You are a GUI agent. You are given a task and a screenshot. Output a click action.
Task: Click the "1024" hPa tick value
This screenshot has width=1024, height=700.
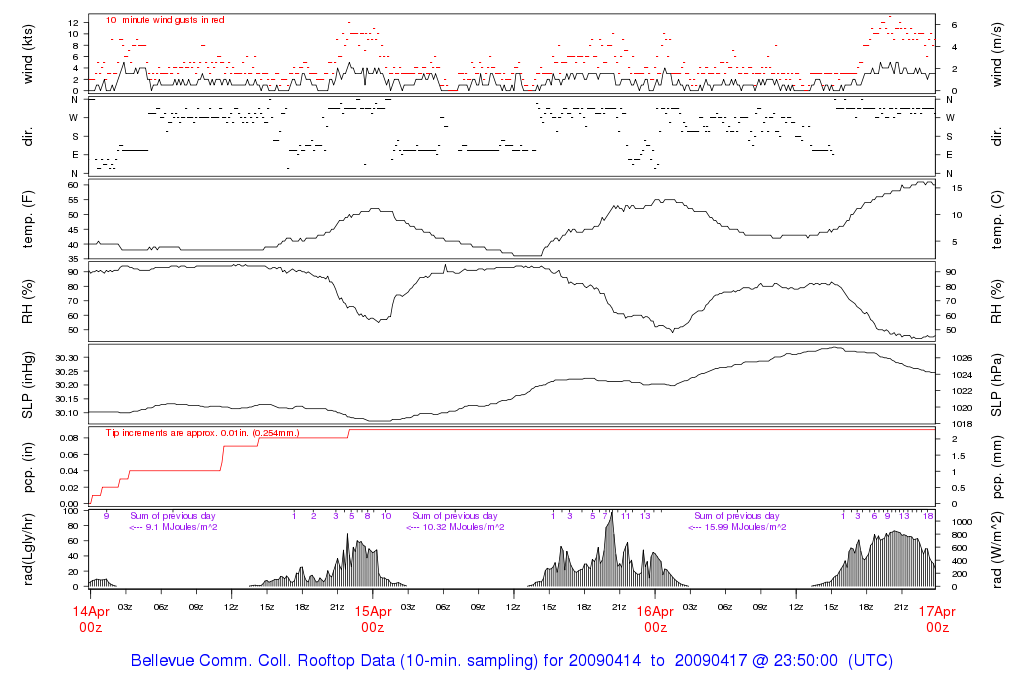coord(962,375)
